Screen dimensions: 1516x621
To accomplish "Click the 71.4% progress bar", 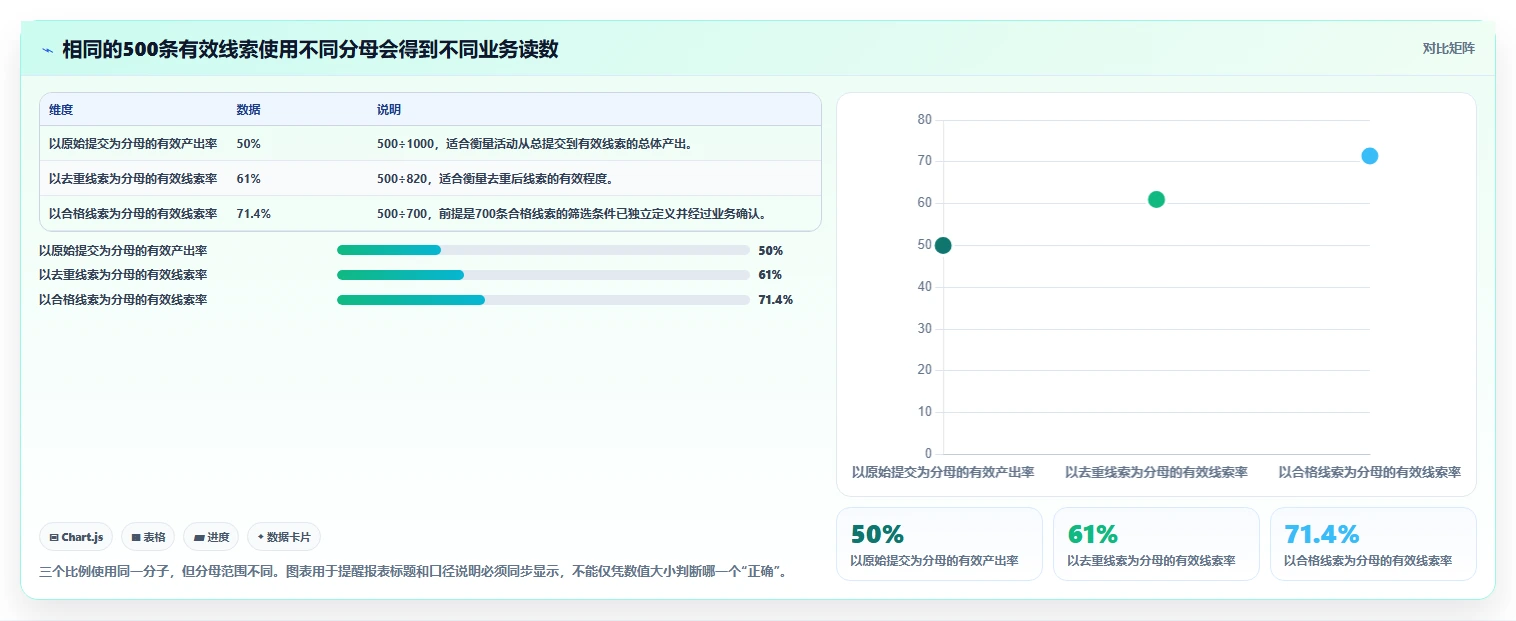I will click(543, 300).
